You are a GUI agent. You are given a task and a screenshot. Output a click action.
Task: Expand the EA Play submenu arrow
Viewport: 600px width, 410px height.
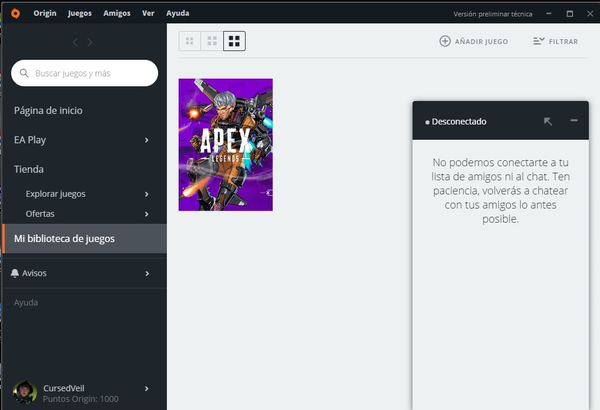point(147,140)
